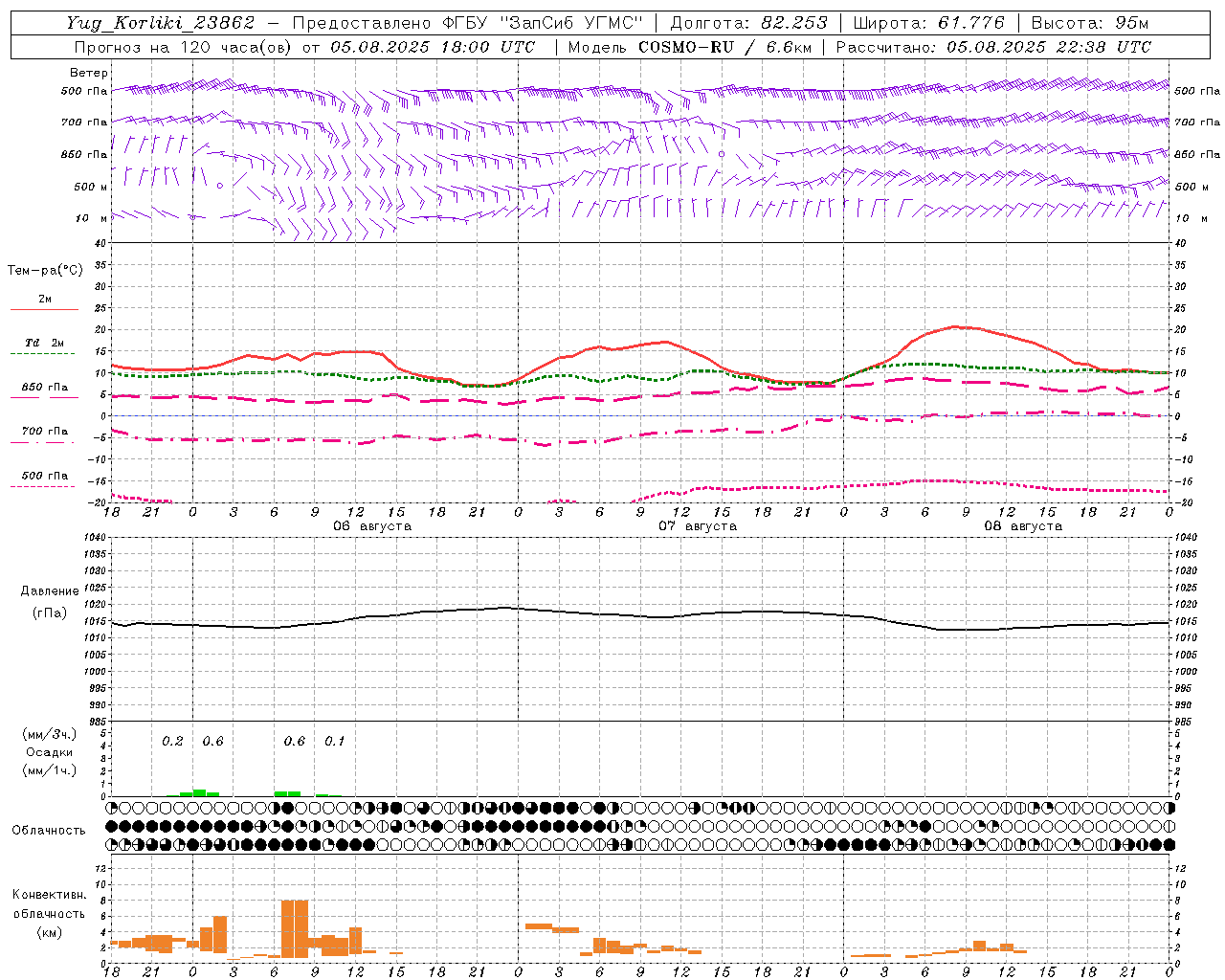
Task: Click the Тем-ра(°C) temperature panel label
Action: pyautogui.click(x=45, y=271)
